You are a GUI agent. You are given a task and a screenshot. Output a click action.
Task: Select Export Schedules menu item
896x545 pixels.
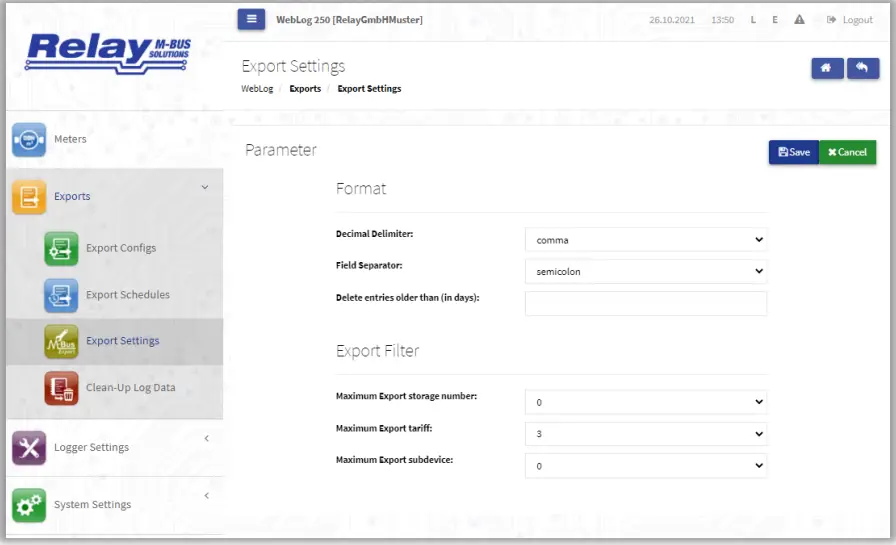pyautogui.click(x=128, y=295)
